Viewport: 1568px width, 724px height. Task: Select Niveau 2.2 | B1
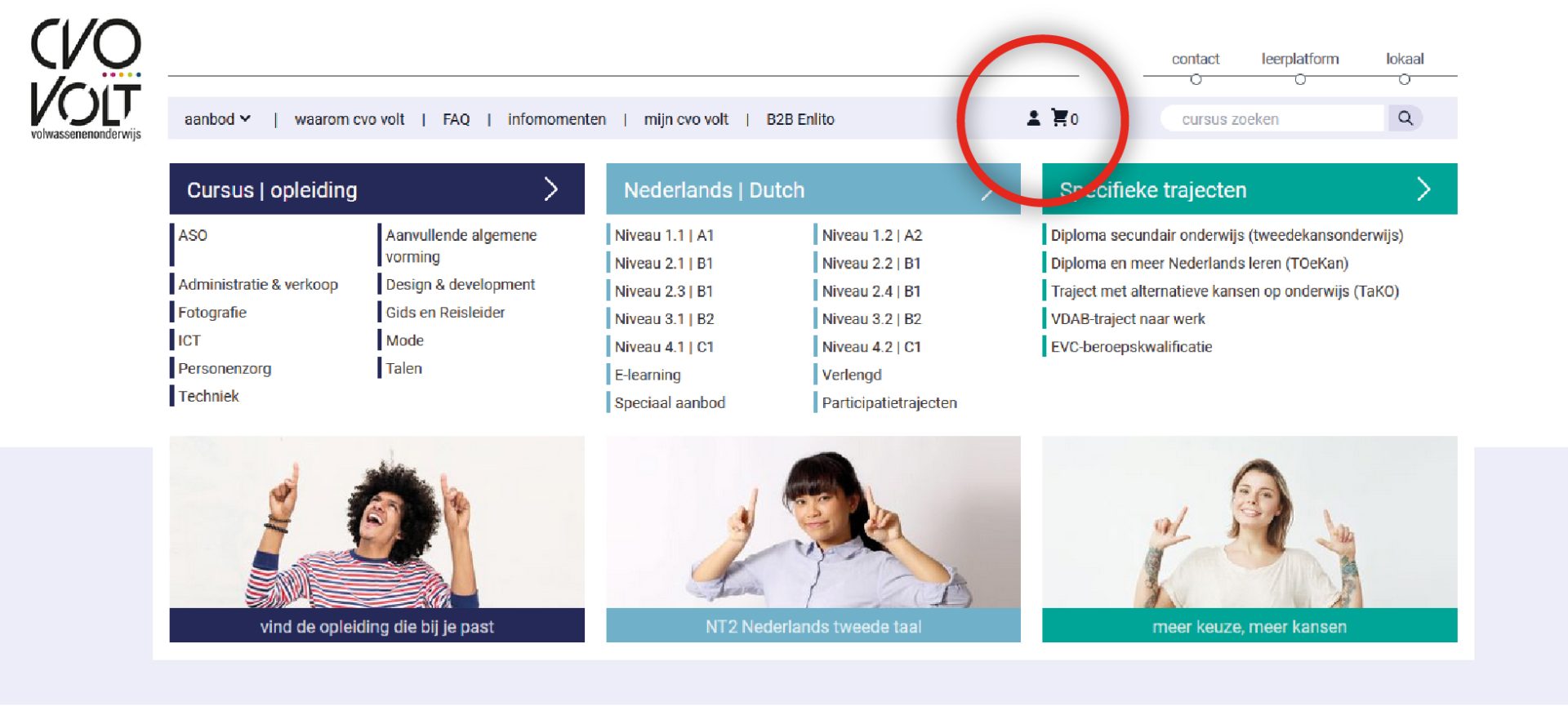[x=871, y=263]
